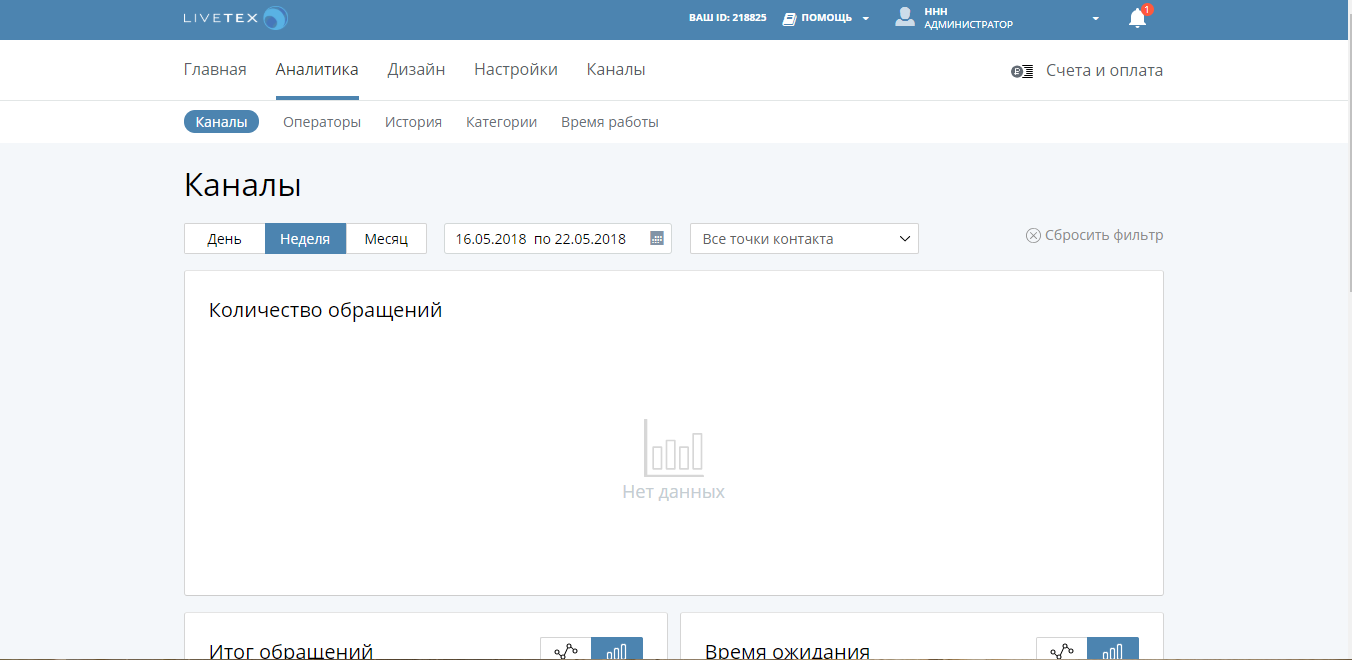Image resolution: width=1352 pixels, height=660 pixels.
Task: Switch to the Операторы tab
Action: [321, 121]
